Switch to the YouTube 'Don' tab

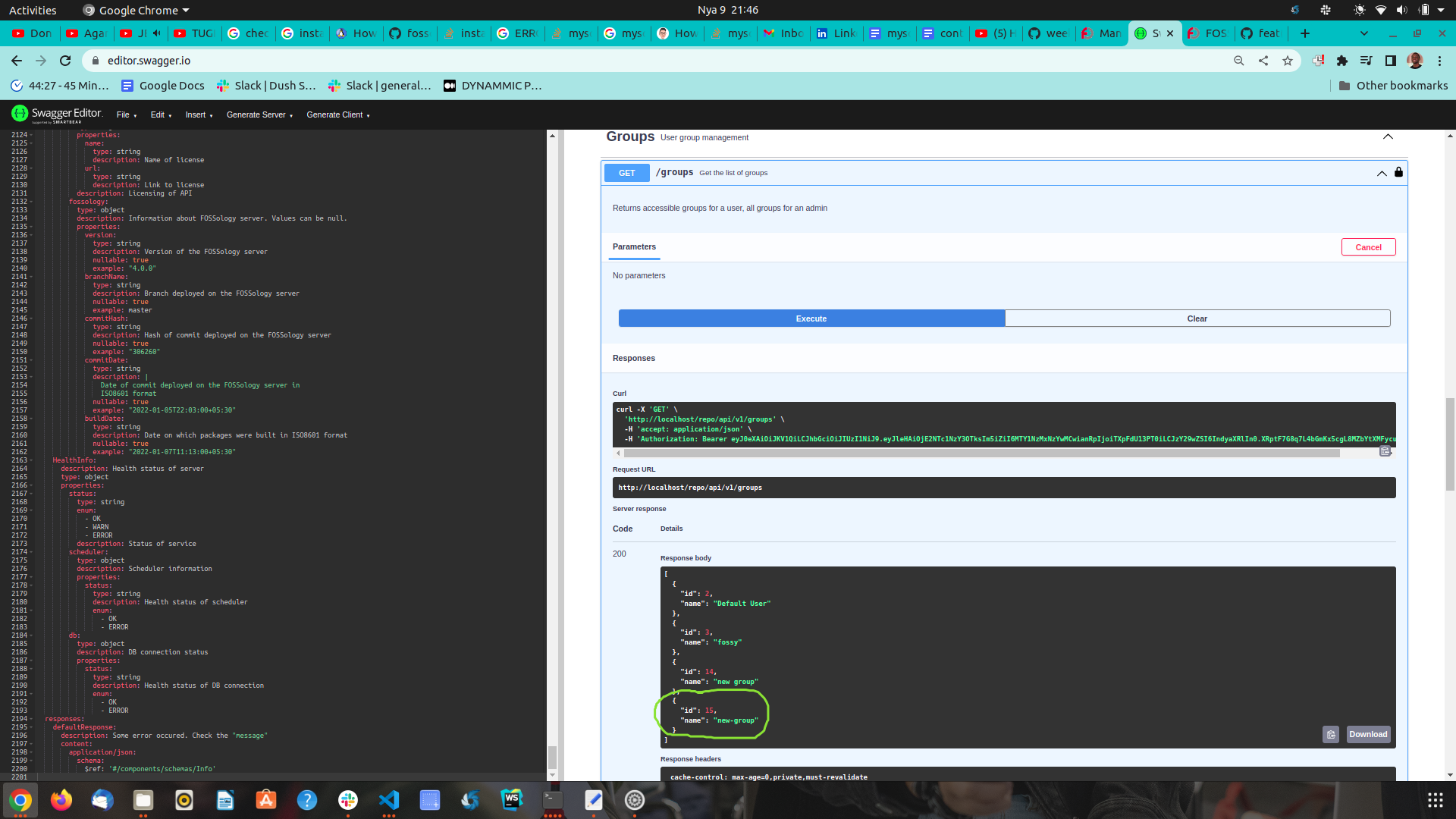click(33, 33)
